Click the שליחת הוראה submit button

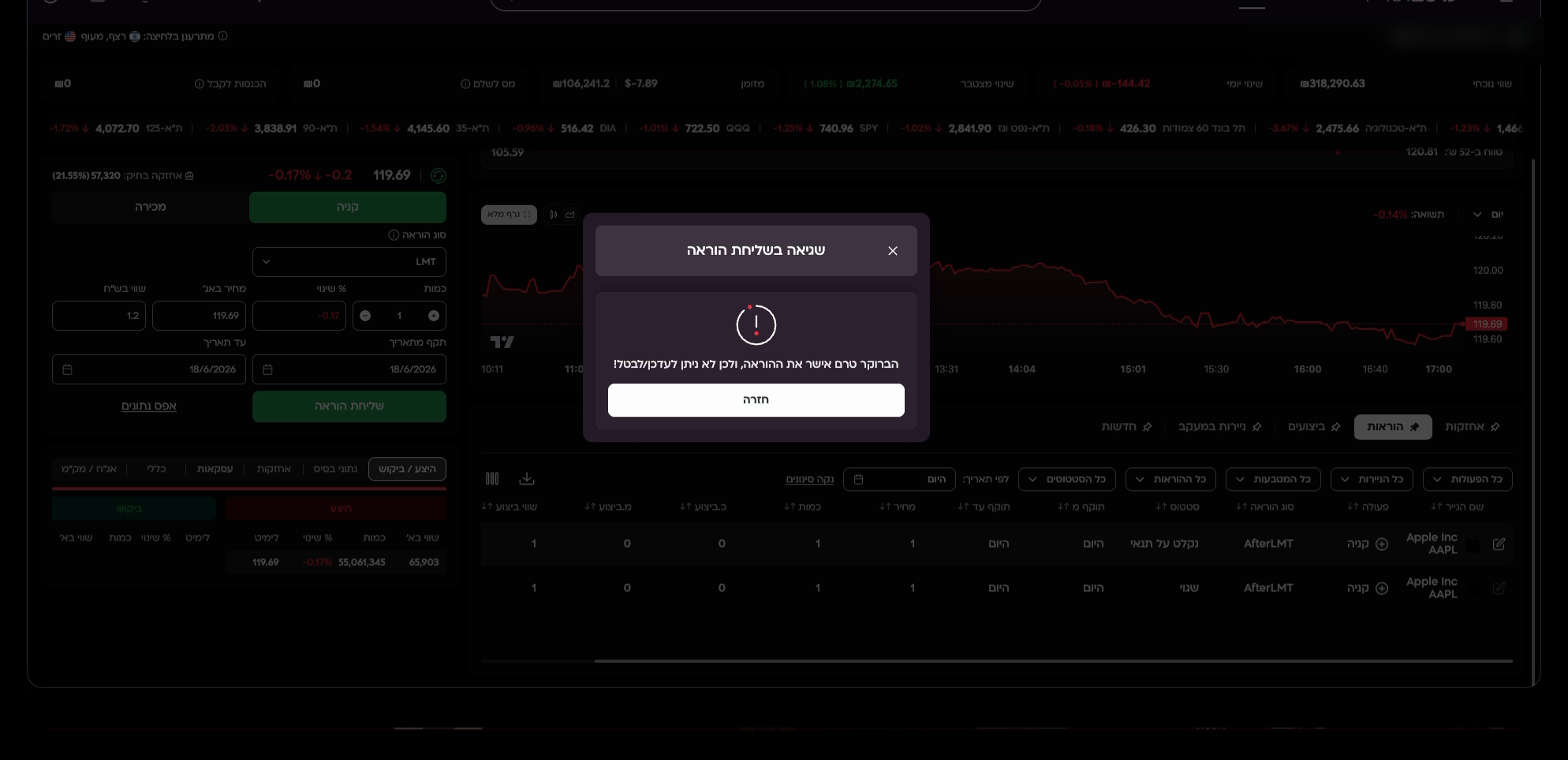coord(349,406)
